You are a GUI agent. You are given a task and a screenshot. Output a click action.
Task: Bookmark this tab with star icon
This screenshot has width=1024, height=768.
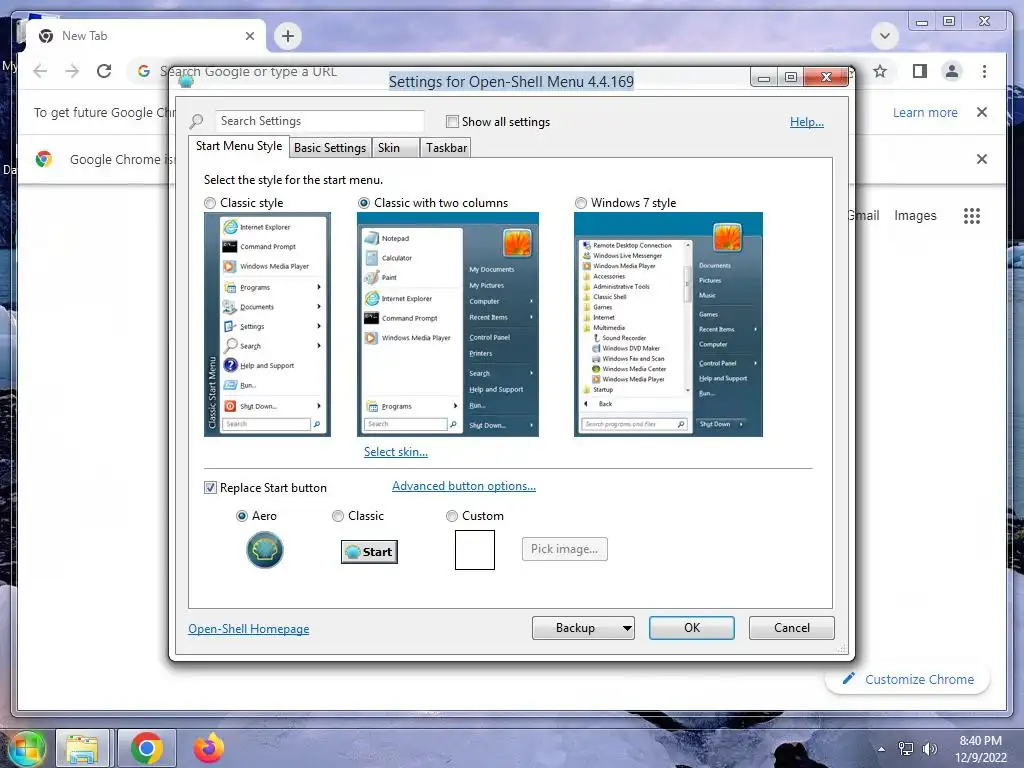[880, 71]
